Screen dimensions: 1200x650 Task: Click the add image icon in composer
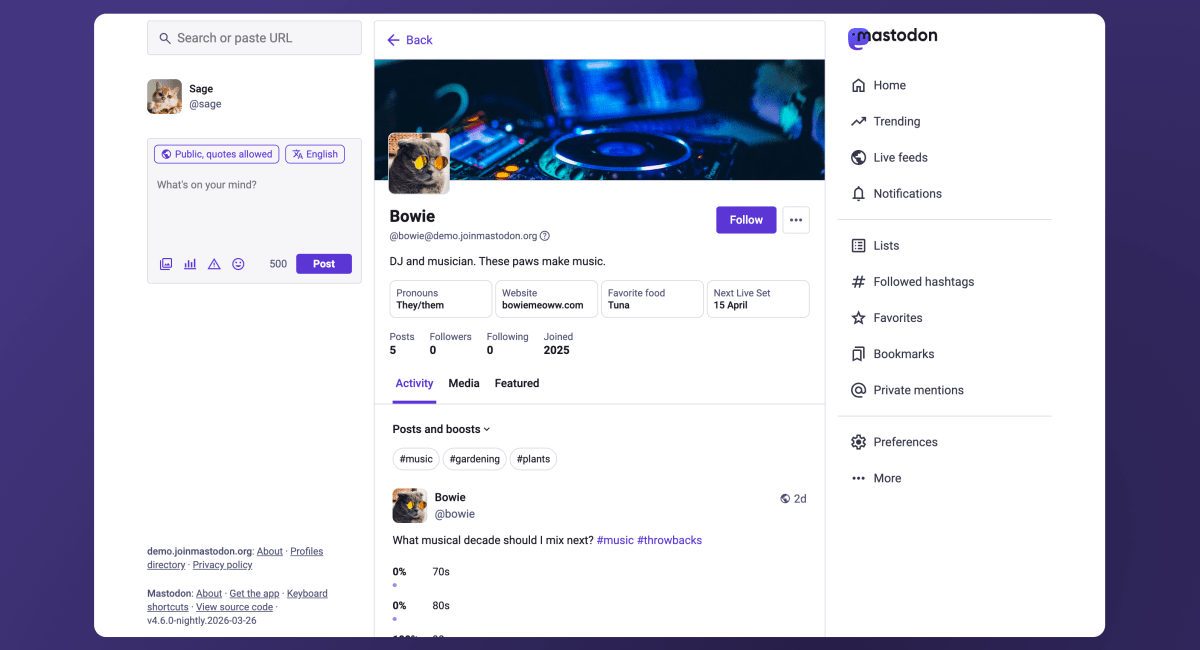[166, 264]
